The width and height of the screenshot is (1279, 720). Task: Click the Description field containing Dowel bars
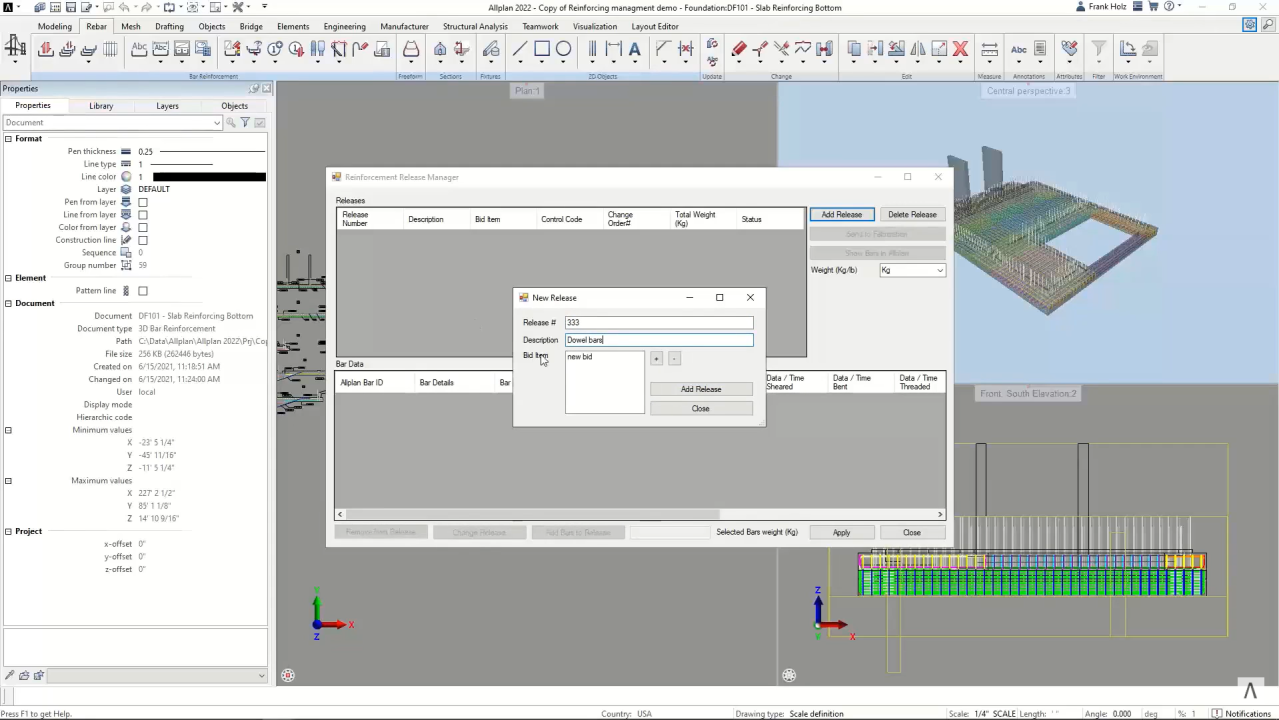click(658, 340)
